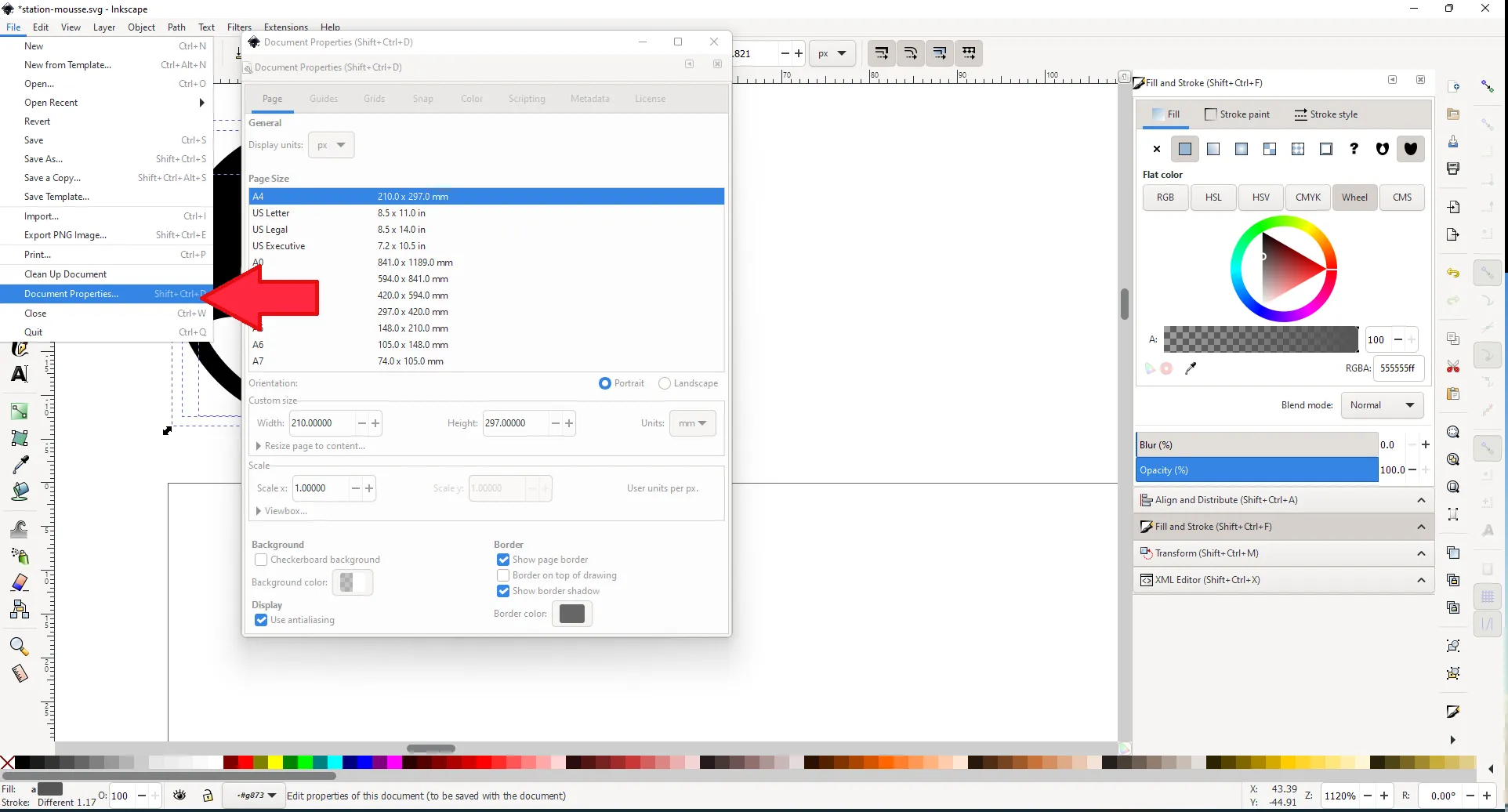Click the Print icon in command bar

[1453, 169]
